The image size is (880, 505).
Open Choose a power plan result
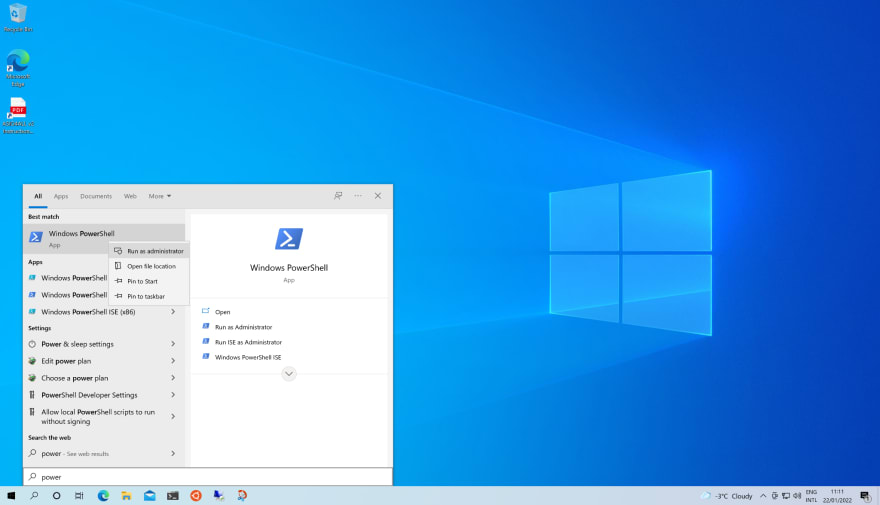click(75, 378)
